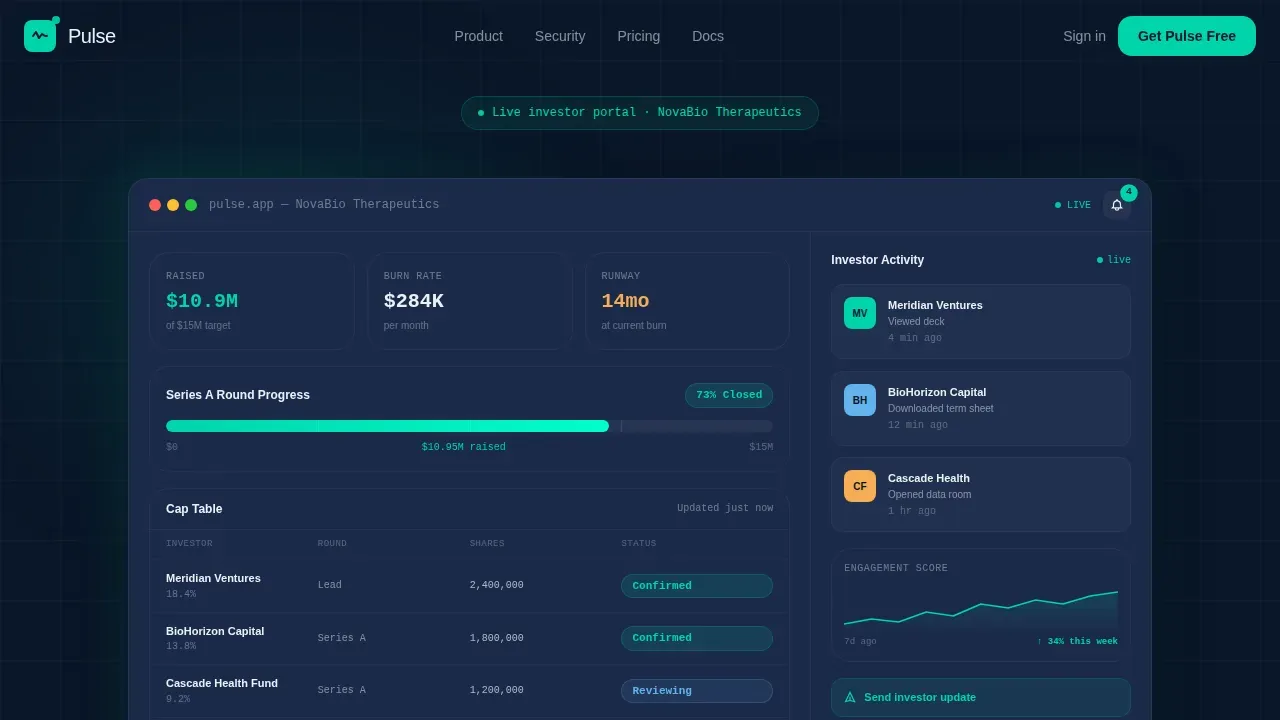Click the Burn Rate $284K stat card
The image size is (1280, 720).
coord(470,301)
